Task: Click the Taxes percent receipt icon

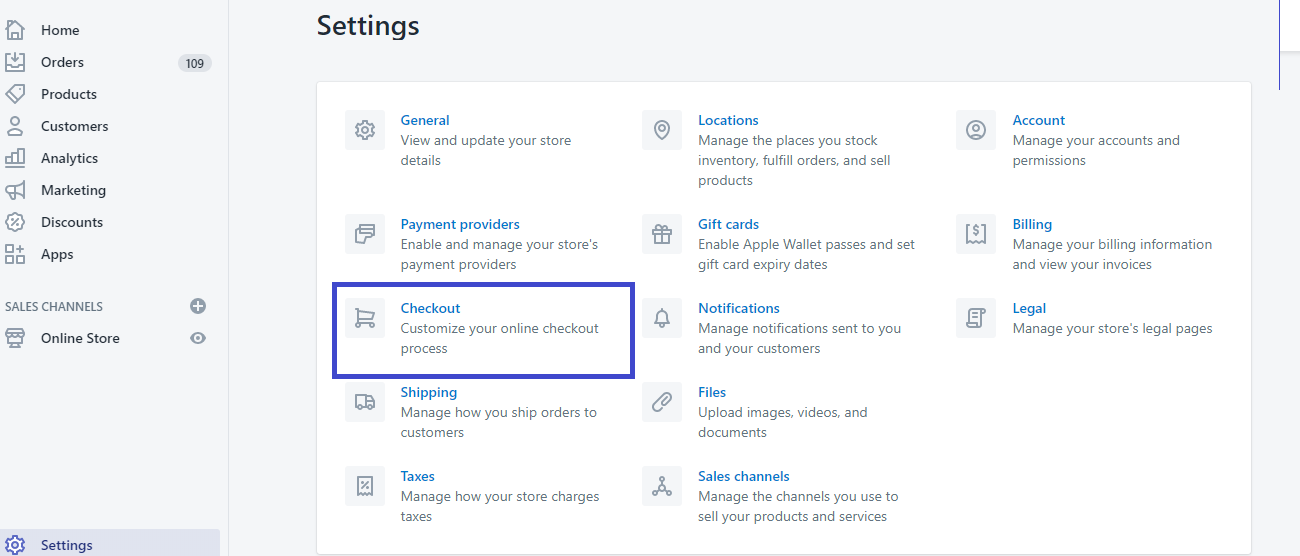Action: click(365, 486)
